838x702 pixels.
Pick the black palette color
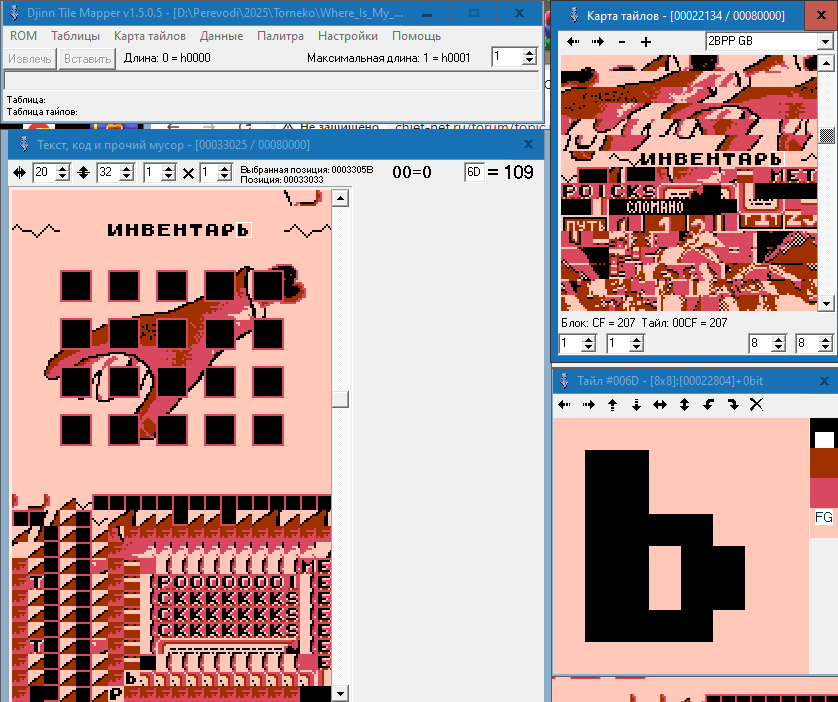click(824, 424)
